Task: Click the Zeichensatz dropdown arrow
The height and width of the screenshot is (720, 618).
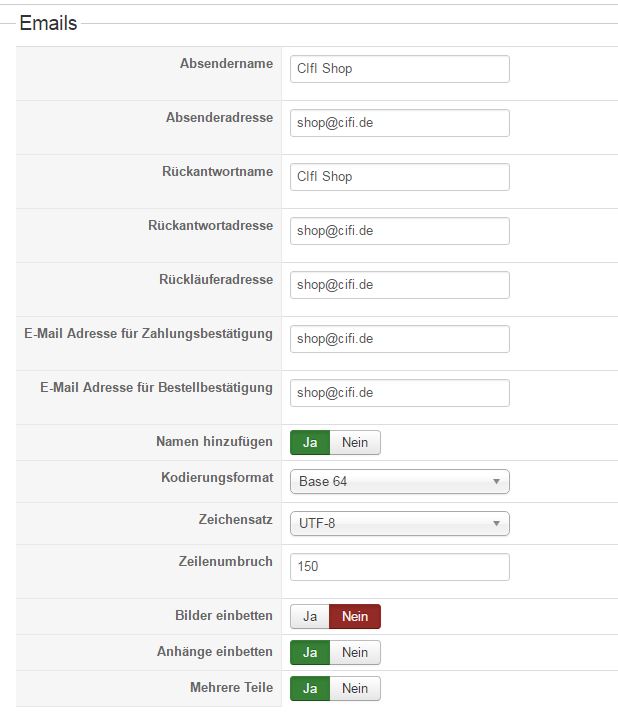Action: click(496, 524)
